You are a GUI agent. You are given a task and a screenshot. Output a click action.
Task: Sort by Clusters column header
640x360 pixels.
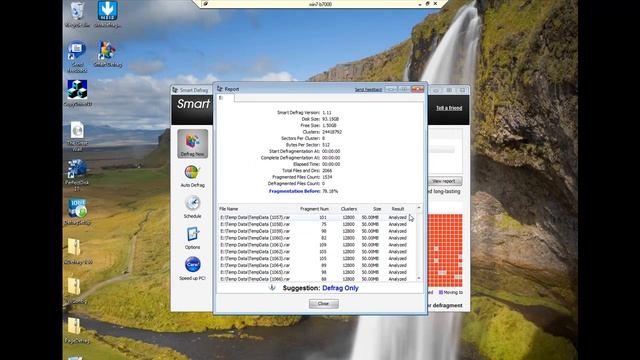[349, 209]
